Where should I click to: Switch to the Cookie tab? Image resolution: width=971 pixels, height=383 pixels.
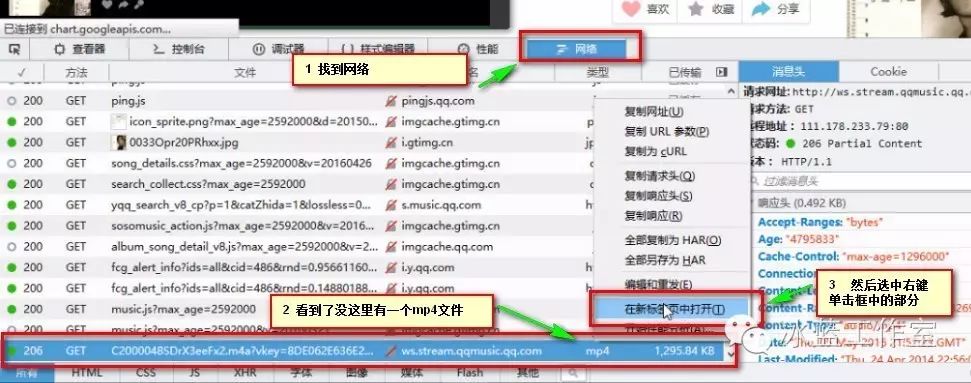coord(888,72)
